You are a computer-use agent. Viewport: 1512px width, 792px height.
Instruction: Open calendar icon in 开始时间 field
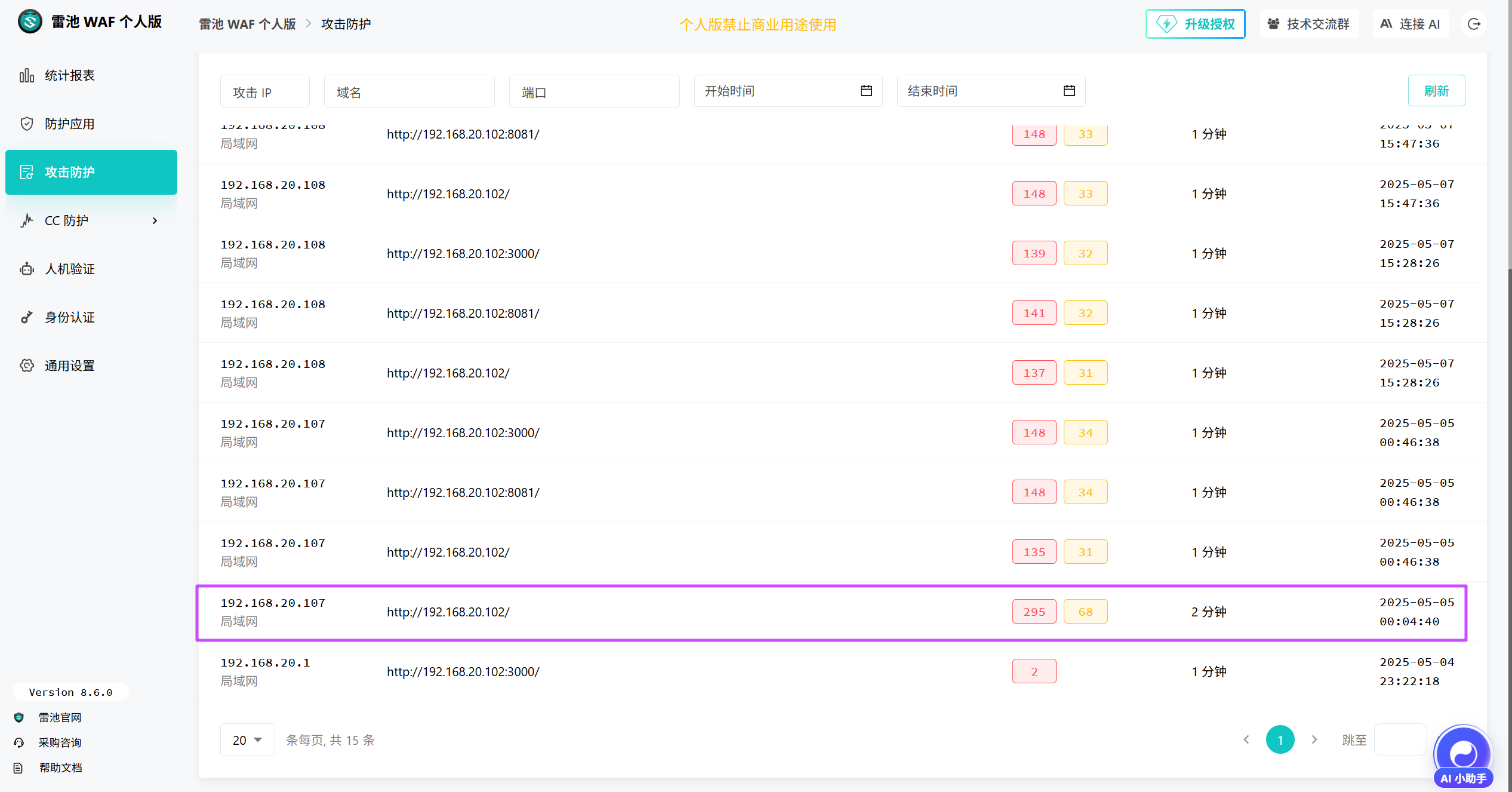point(866,91)
